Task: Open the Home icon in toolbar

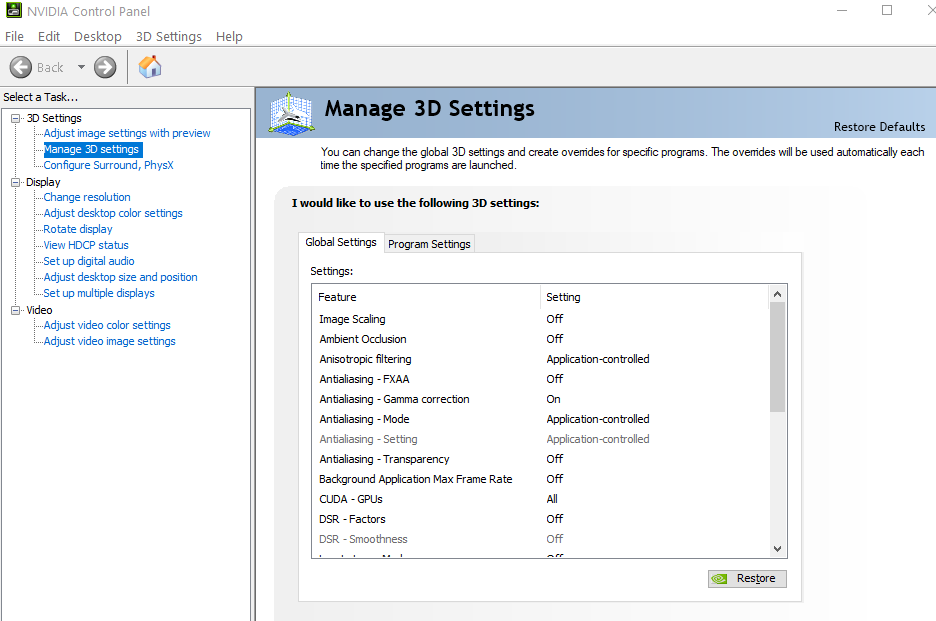Action: 150,66
